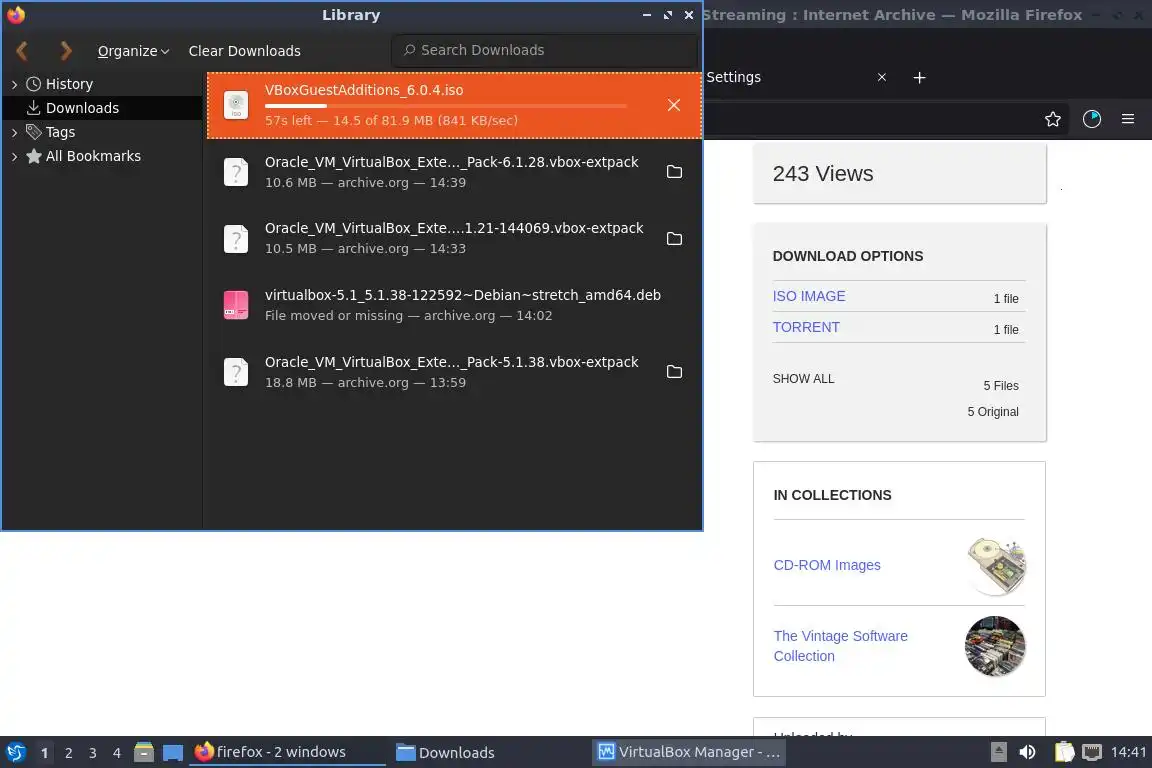The height and width of the screenshot is (768, 1152).
Task: Click the Pack-6.1.28 extpack file icon
Action: click(236, 172)
